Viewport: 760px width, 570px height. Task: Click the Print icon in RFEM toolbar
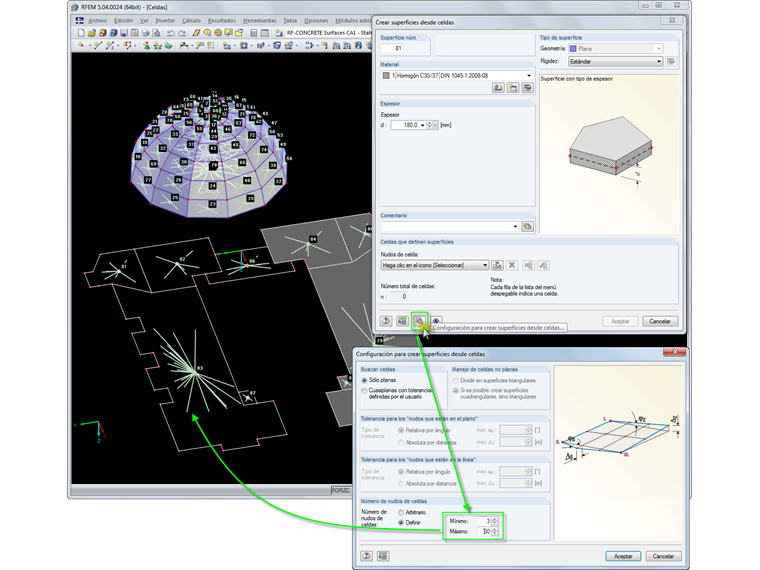[x=145, y=33]
